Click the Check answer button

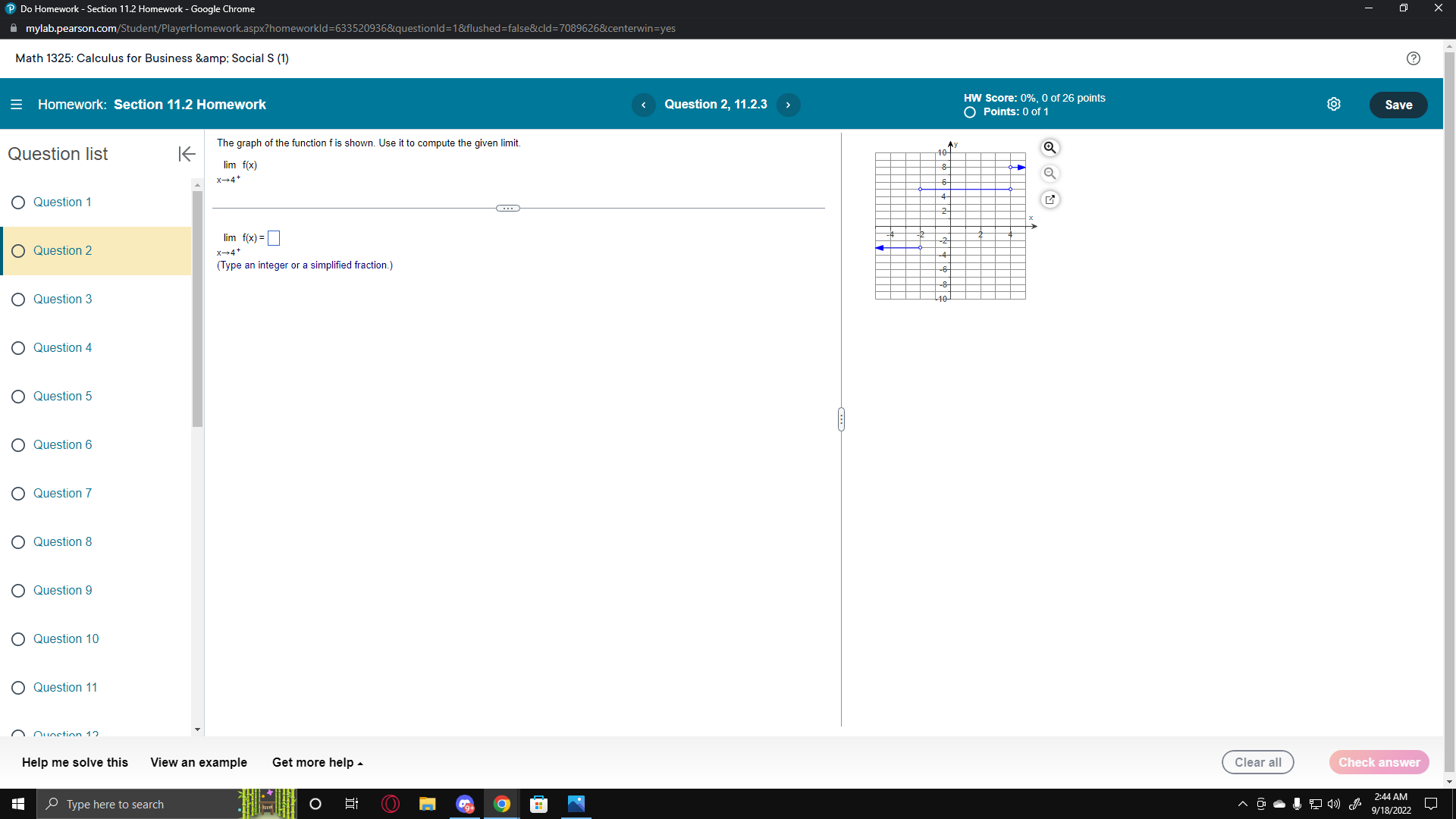tap(1379, 762)
